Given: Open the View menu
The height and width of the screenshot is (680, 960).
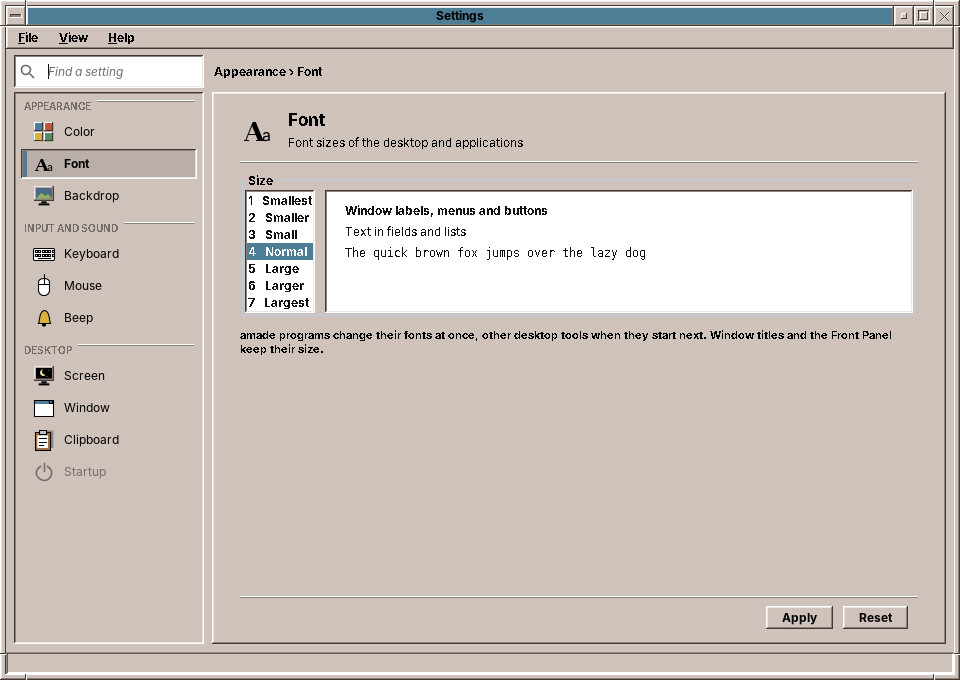Looking at the screenshot, I should click(73, 38).
